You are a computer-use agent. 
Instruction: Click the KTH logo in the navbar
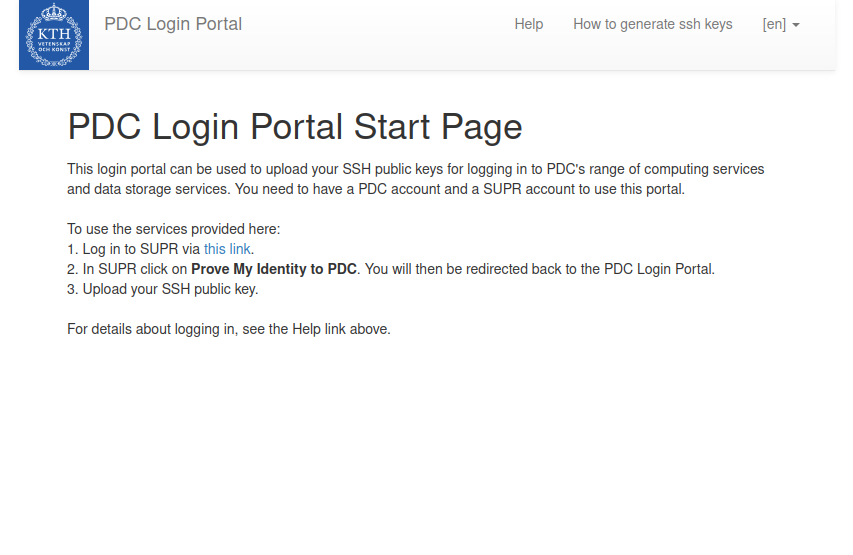tap(54, 35)
